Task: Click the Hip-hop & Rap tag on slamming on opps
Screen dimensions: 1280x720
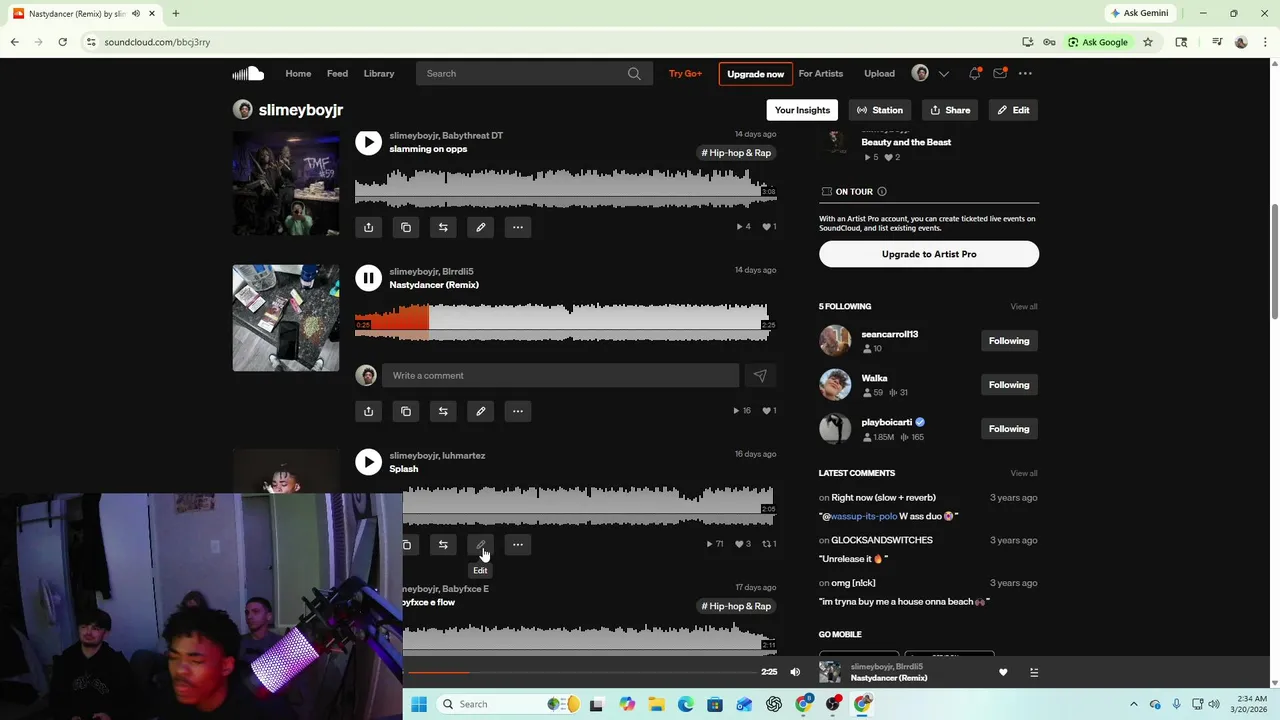Action: tap(737, 153)
